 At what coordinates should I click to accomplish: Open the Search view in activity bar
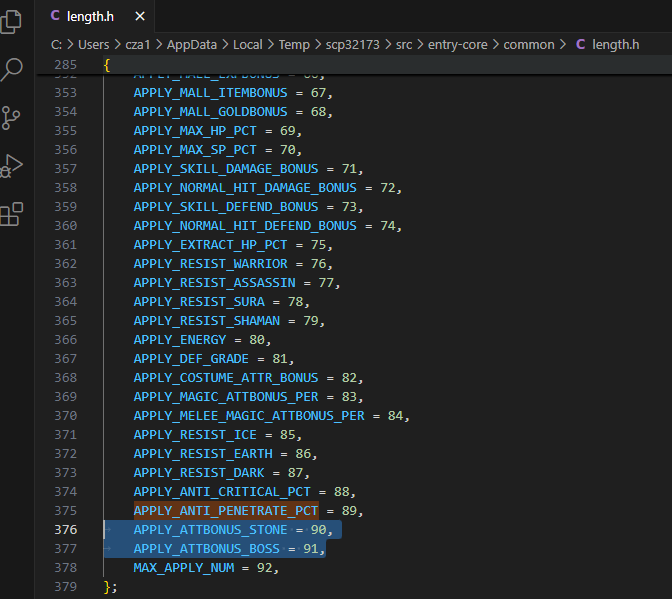click(12, 69)
